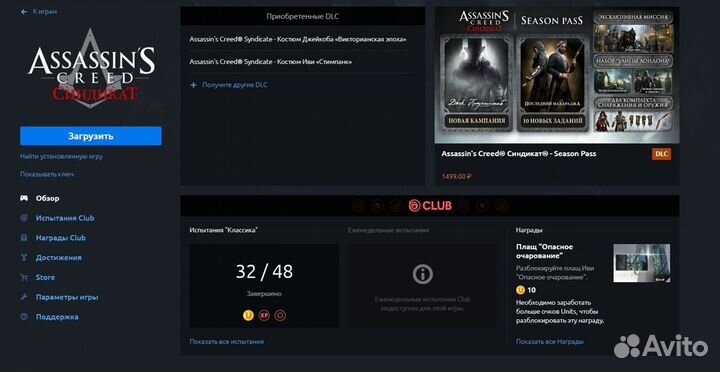Click the red circle icon next to XP

pos(280,316)
